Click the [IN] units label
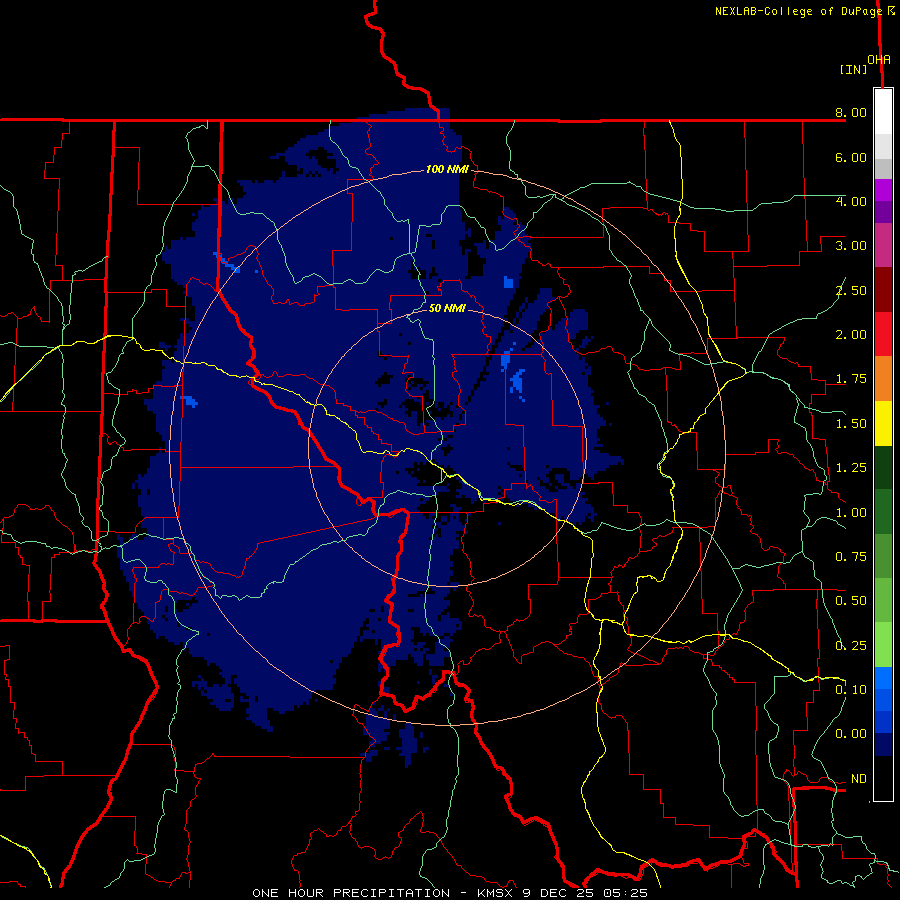The height and width of the screenshot is (900, 900). pyautogui.click(x=854, y=69)
